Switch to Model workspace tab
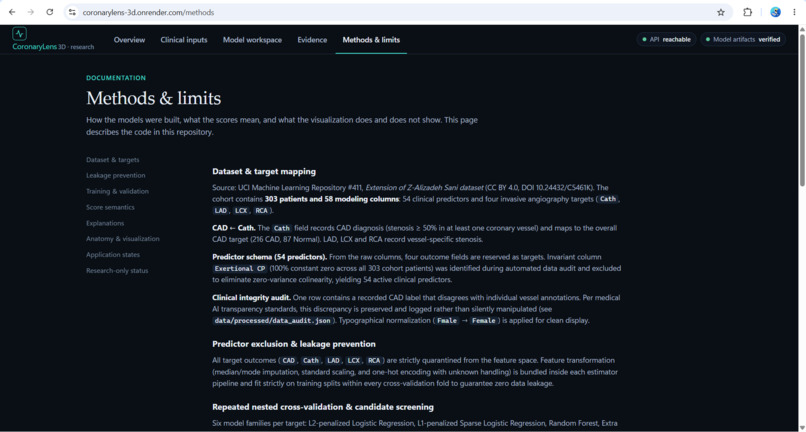Image resolution: width=806 pixels, height=432 pixels. pyautogui.click(x=252, y=40)
